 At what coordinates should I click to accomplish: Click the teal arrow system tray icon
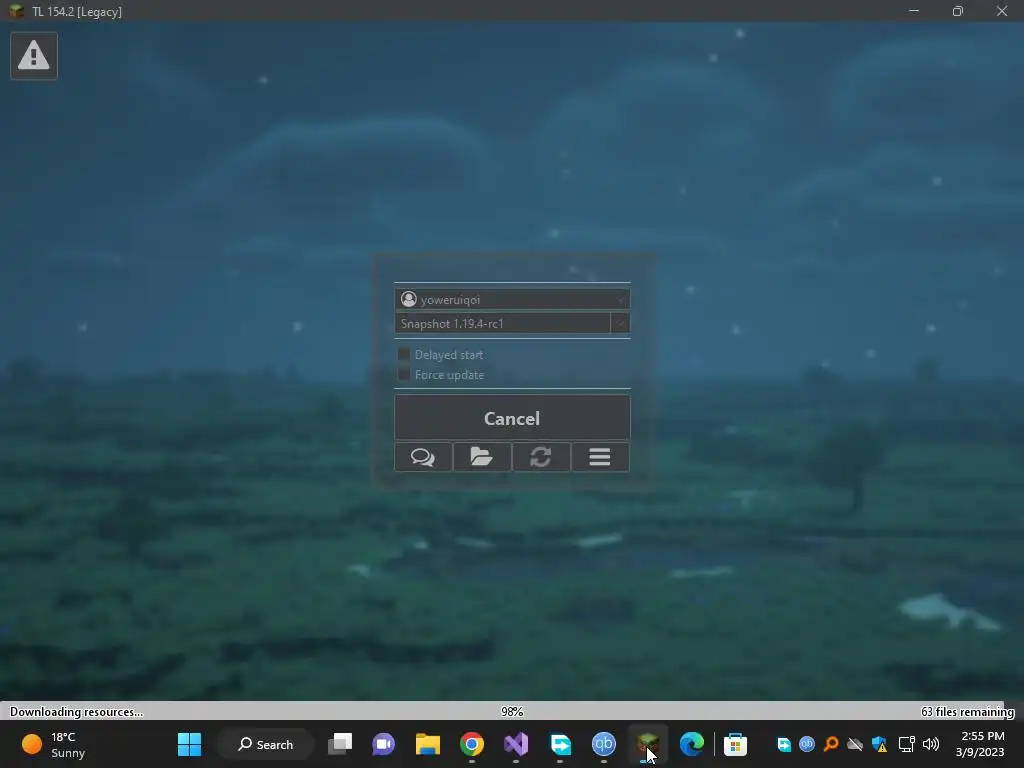pyautogui.click(x=784, y=744)
